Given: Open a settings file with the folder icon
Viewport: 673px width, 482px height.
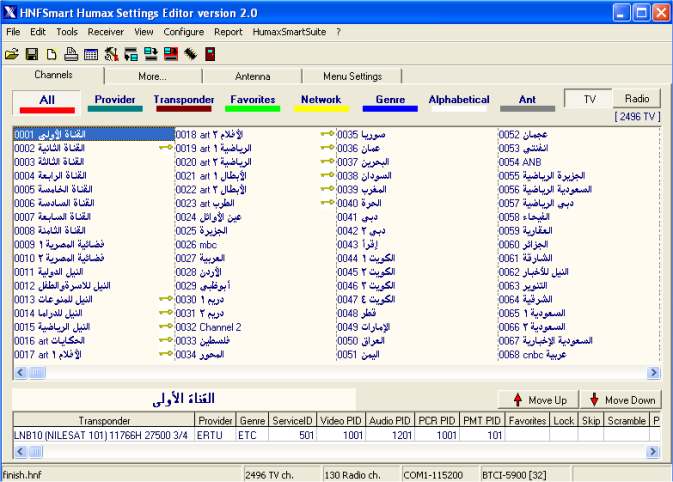Looking at the screenshot, I should point(12,55).
